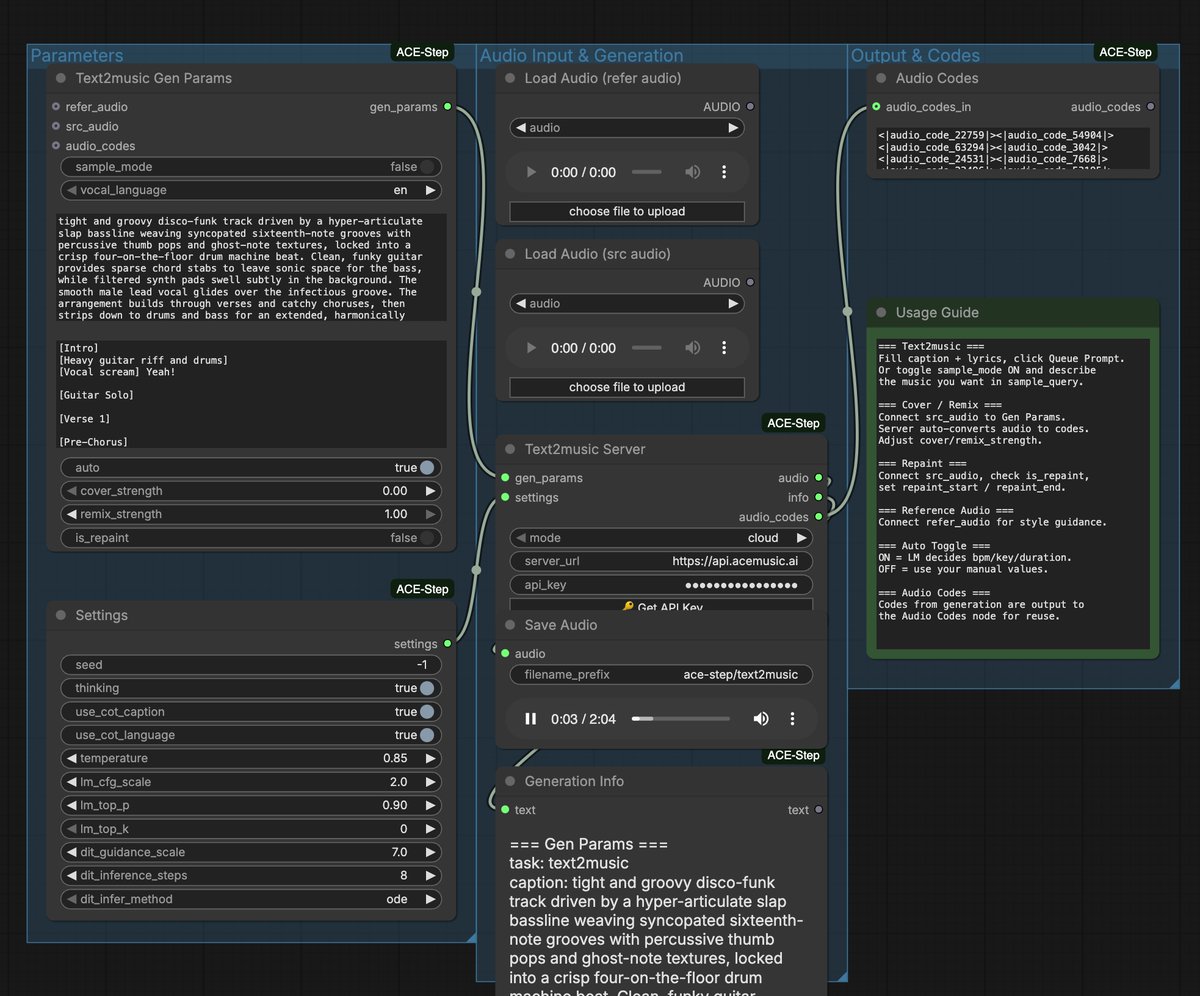This screenshot has width=1200, height=996.
Task: Pause the Save Audio playback
Action: [x=531, y=718]
